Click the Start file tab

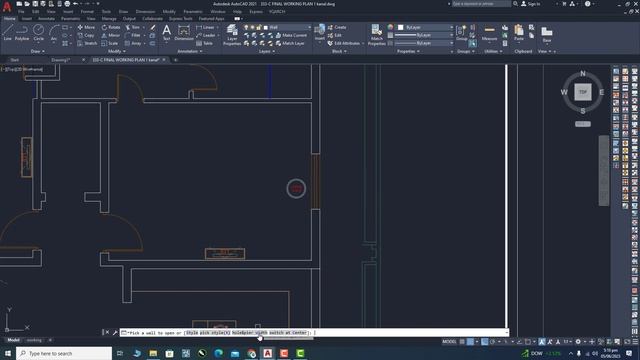[14, 60]
